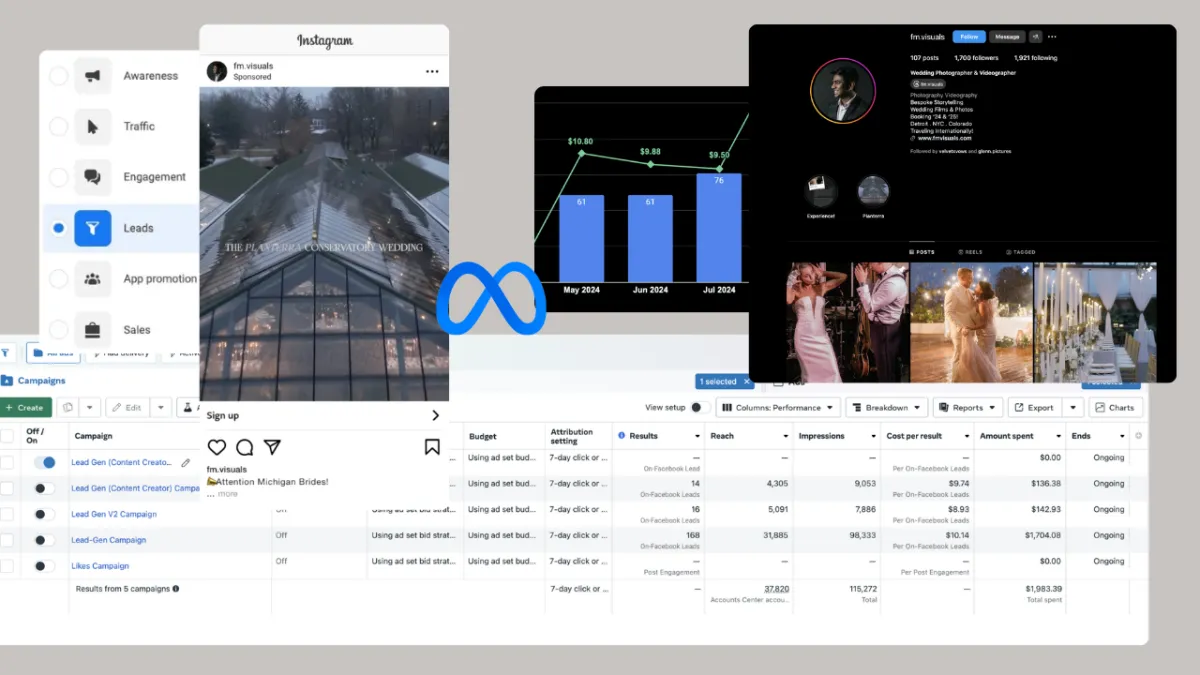
Task: Click the Edit button in the campaigns toolbar
Action: tap(128, 408)
